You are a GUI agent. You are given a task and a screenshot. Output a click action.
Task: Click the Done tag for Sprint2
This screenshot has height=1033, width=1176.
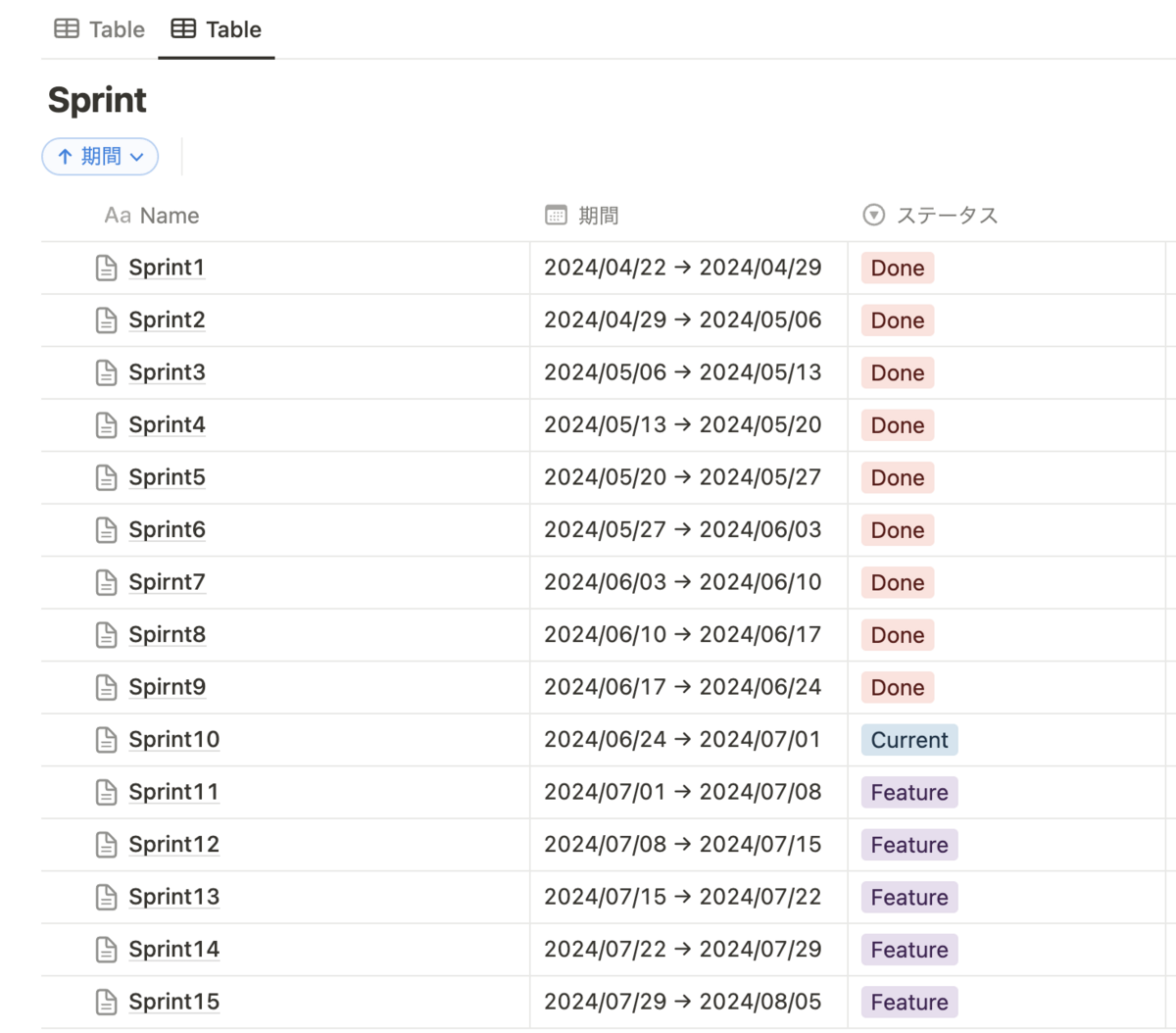898,320
